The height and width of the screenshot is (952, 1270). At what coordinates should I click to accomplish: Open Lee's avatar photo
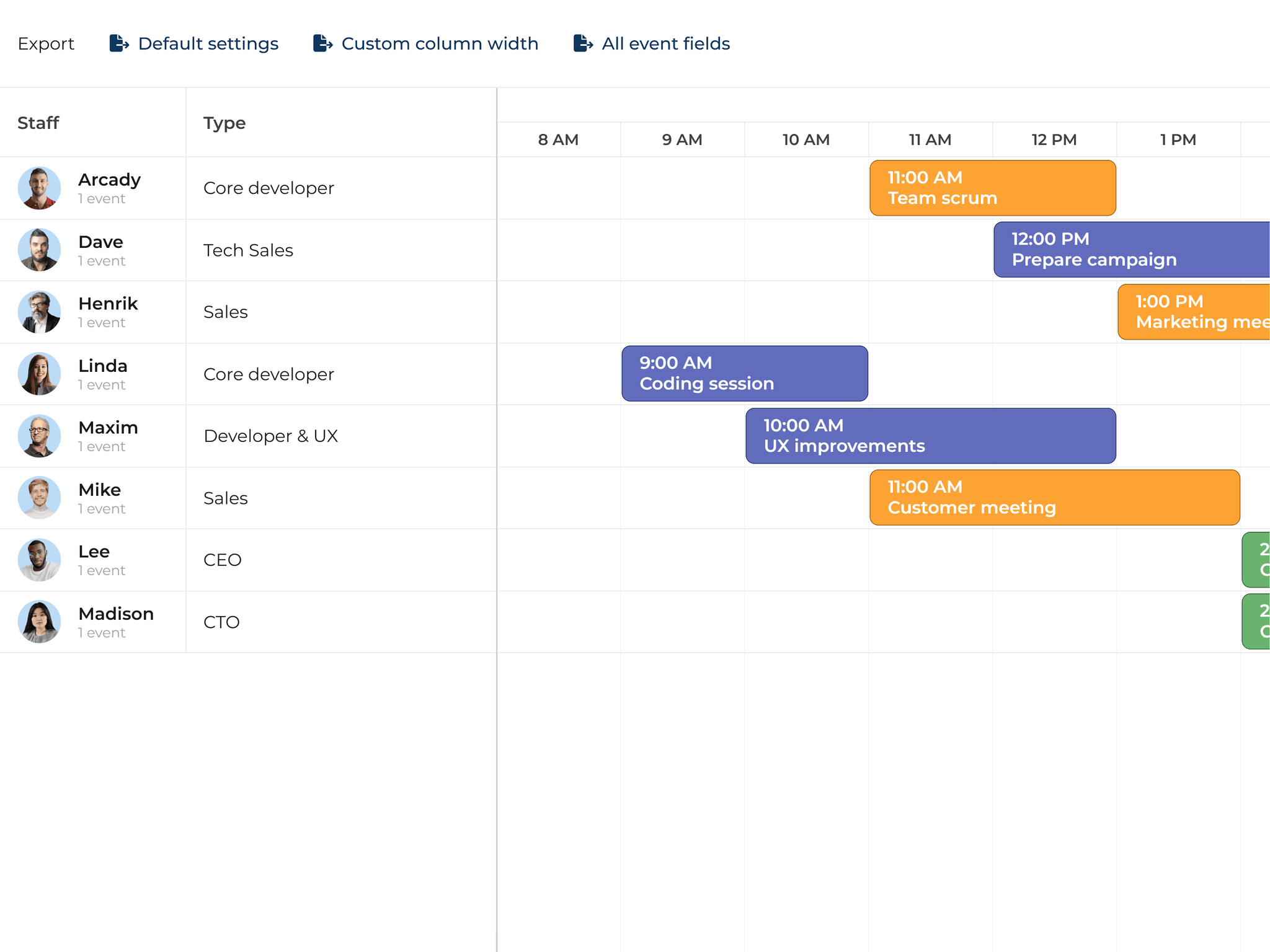pyautogui.click(x=39, y=560)
